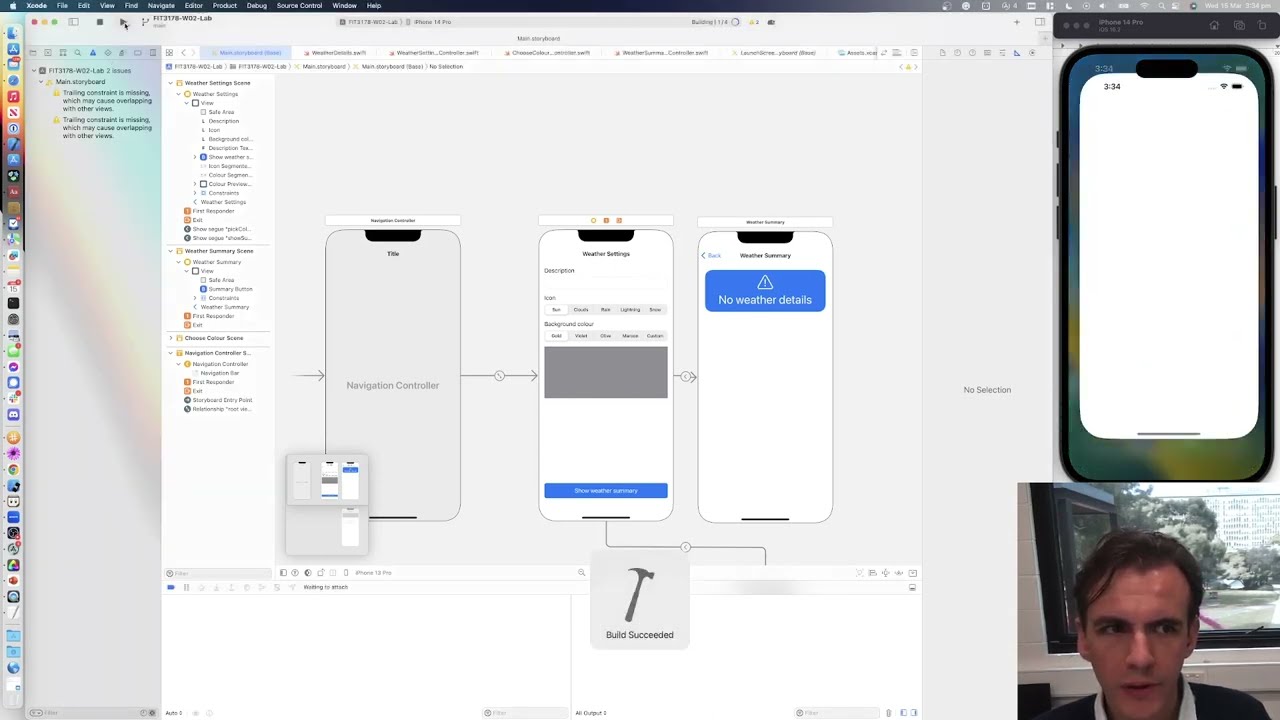This screenshot has height=720, width=1280.
Task: Open the issue navigator warning icon
Action: (93, 52)
